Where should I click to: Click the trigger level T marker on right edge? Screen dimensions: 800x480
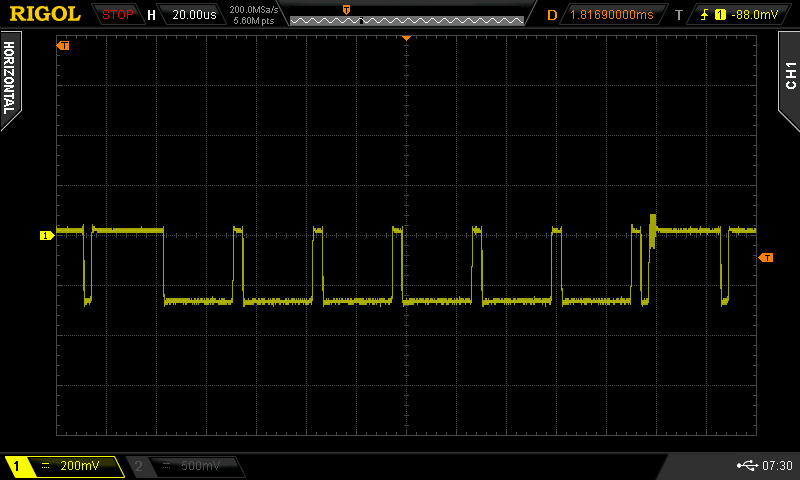[x=766, y=258]
